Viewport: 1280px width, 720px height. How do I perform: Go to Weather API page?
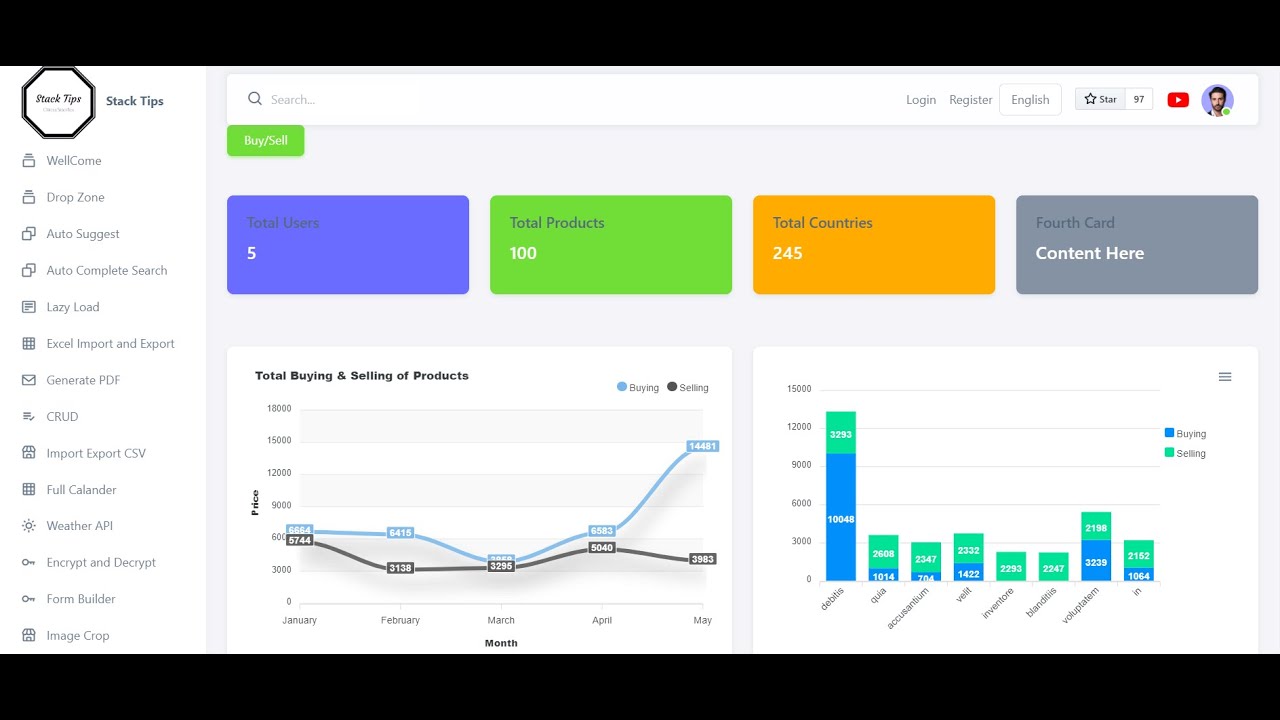coord(79,526)
